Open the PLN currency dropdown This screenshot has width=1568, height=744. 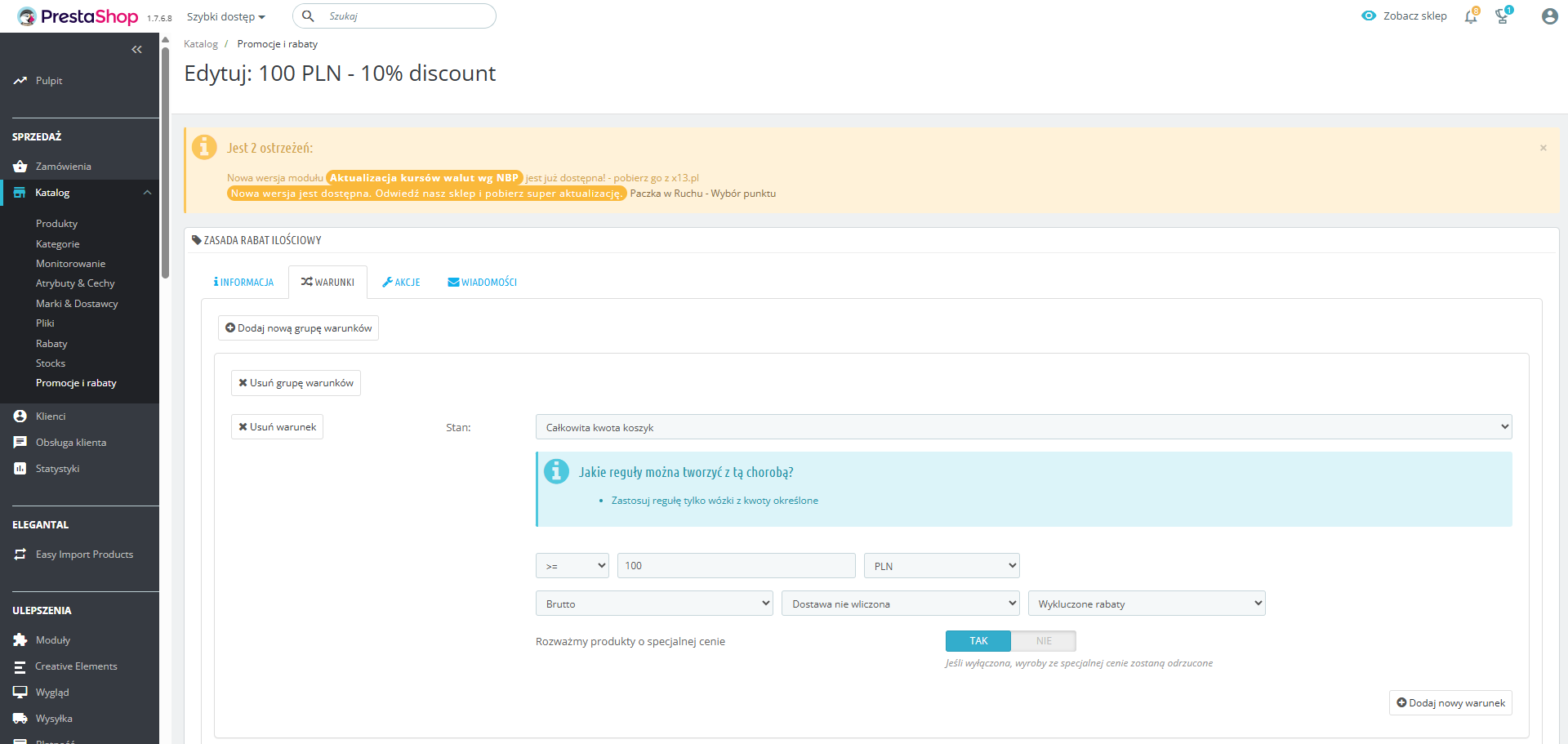point(942,566)
